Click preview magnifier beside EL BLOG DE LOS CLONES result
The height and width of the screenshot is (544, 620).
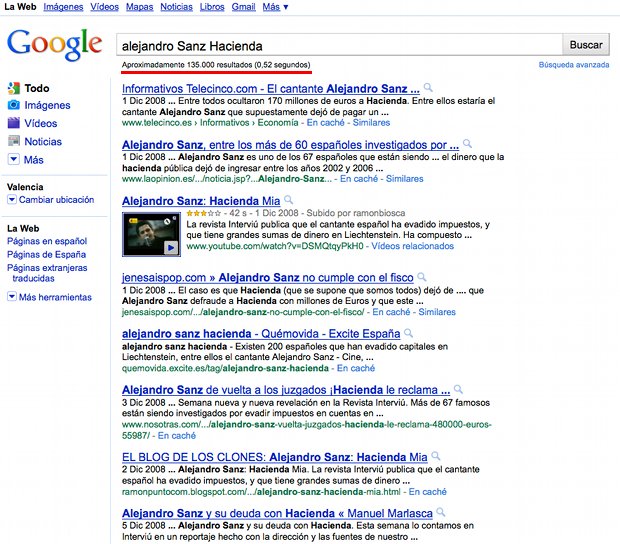click(436, 456)
